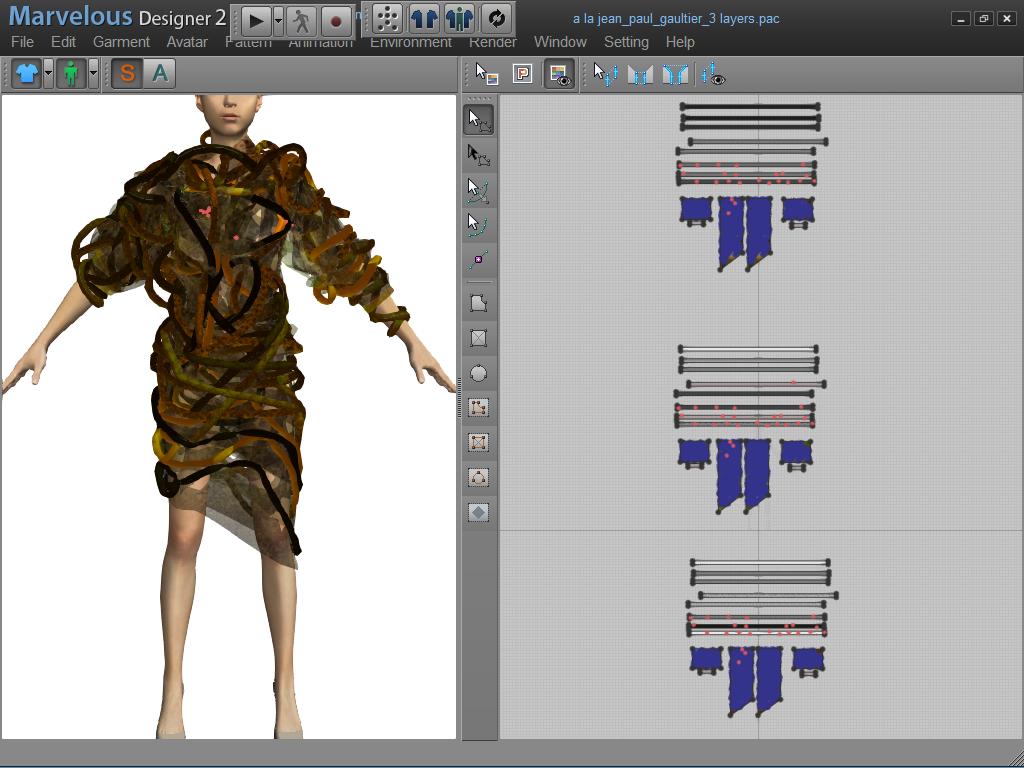Click the Simulate play button
The width and height of the screenshot is (1024, 768).
(255, 19)
